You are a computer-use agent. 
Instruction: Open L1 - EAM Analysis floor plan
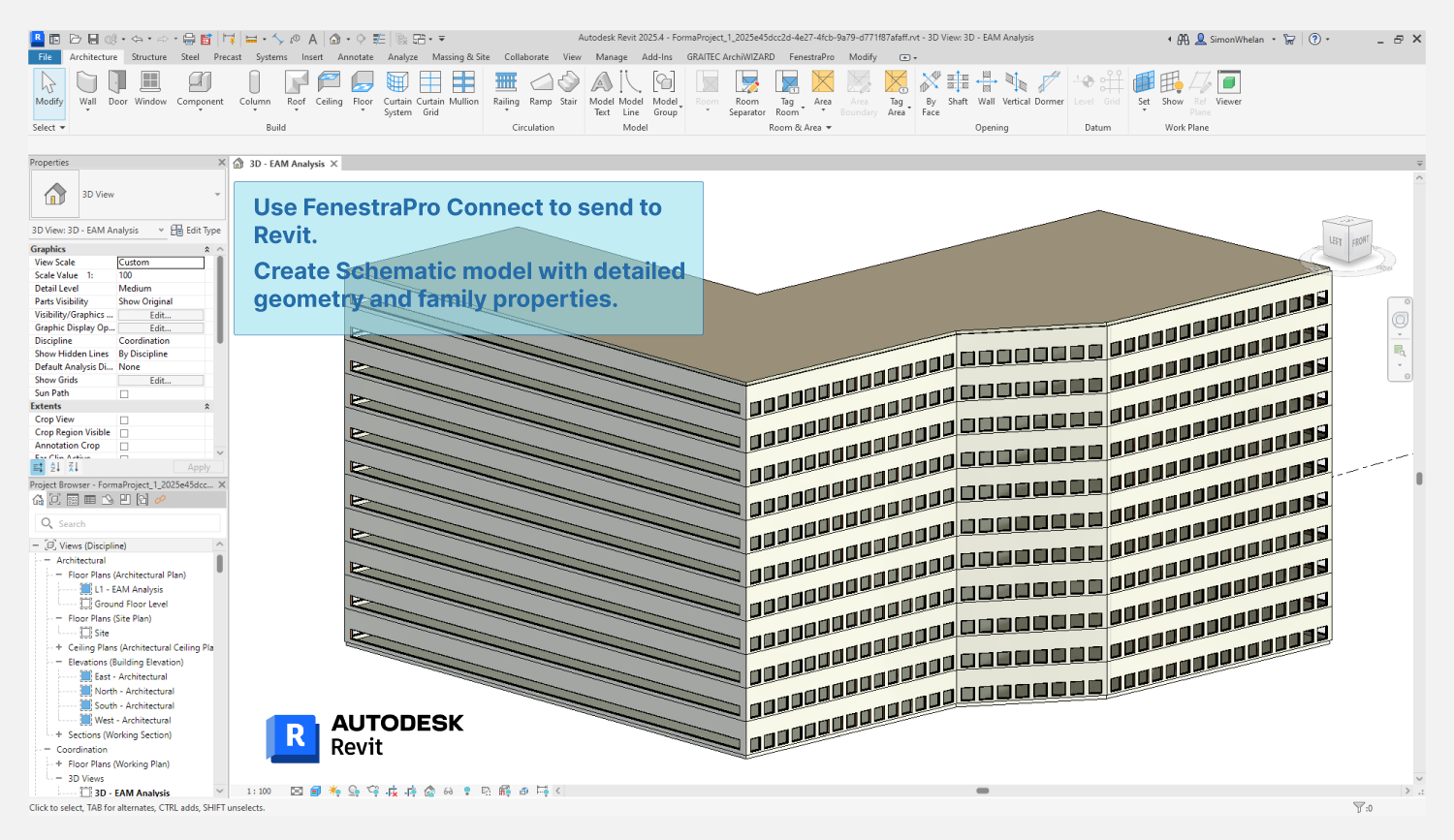point(128,589)
